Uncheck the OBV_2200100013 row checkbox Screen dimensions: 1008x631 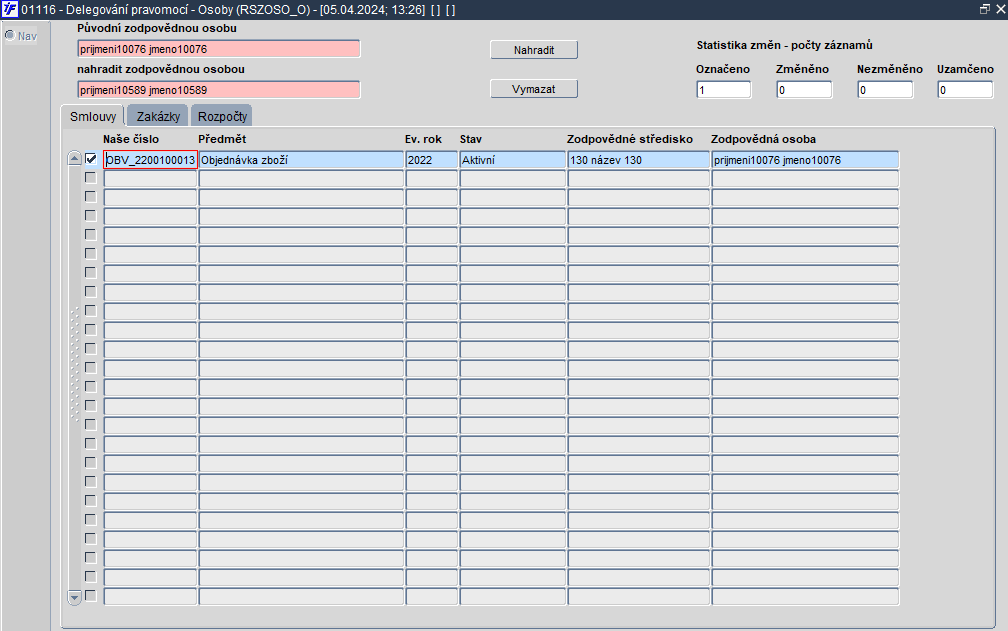(91, 159)
